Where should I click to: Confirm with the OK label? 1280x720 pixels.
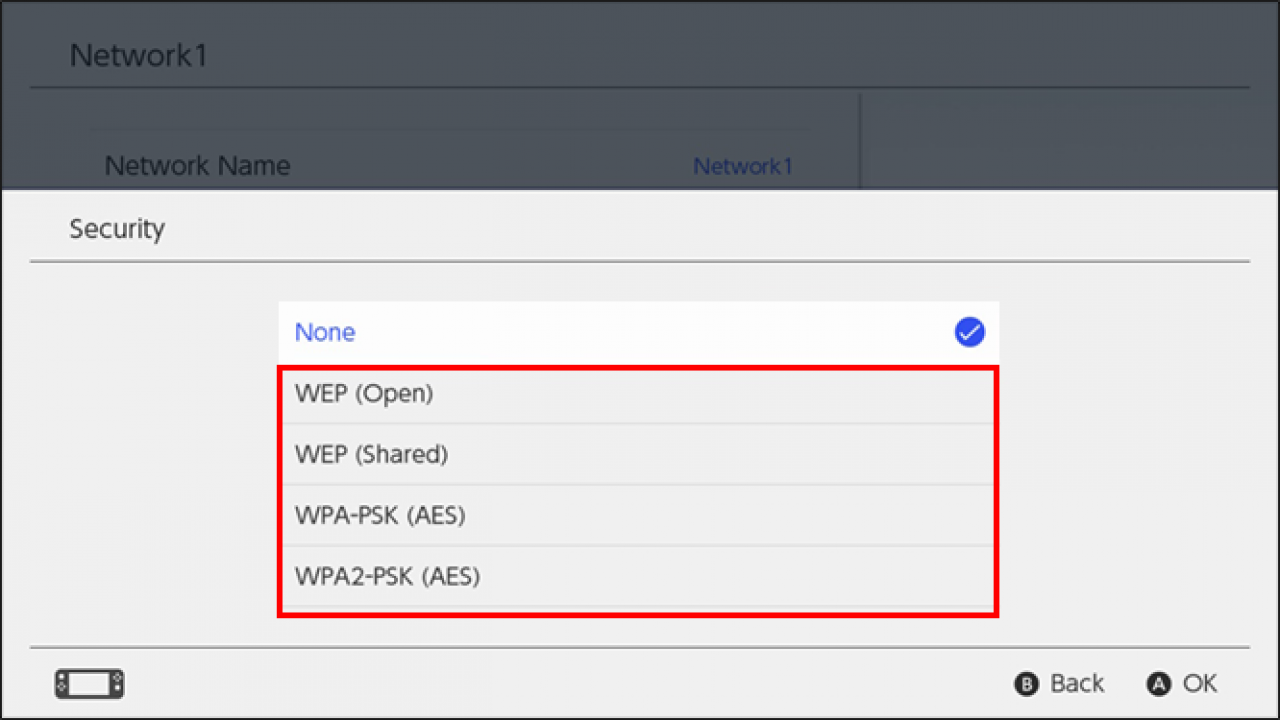tap(1199, 684)
